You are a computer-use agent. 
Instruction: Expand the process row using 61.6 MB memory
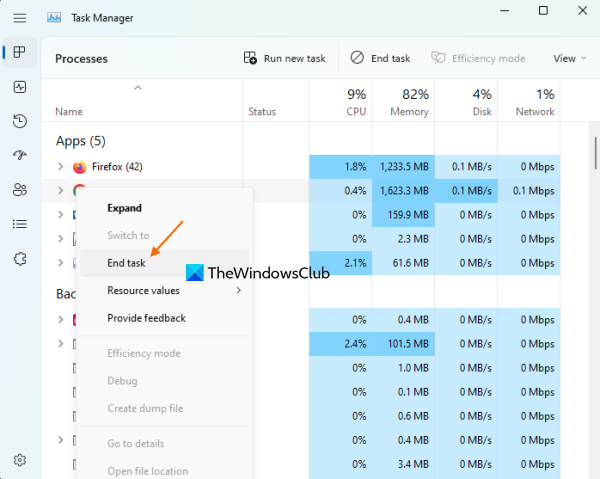(60, 263)
